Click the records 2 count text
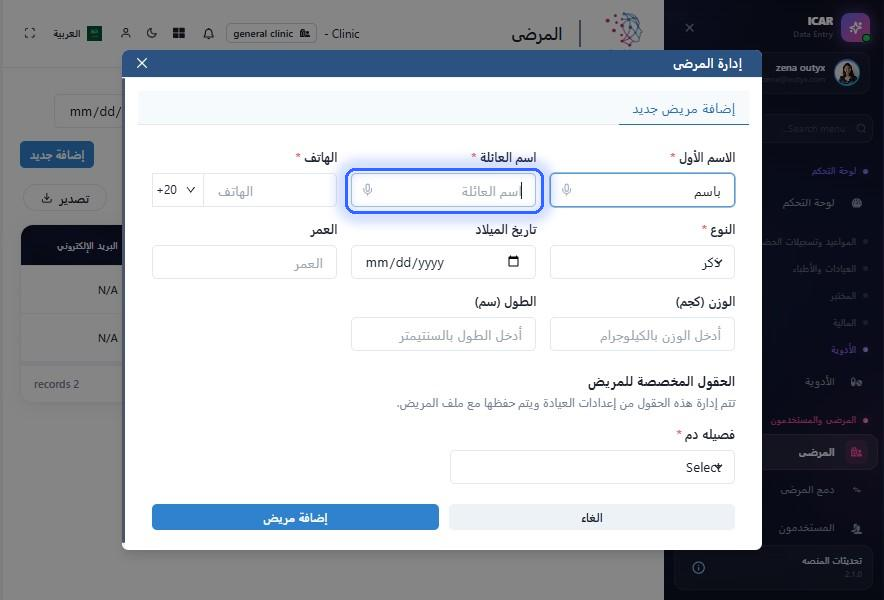The height and width of the screenshot is (600, 884). [56, 384]
